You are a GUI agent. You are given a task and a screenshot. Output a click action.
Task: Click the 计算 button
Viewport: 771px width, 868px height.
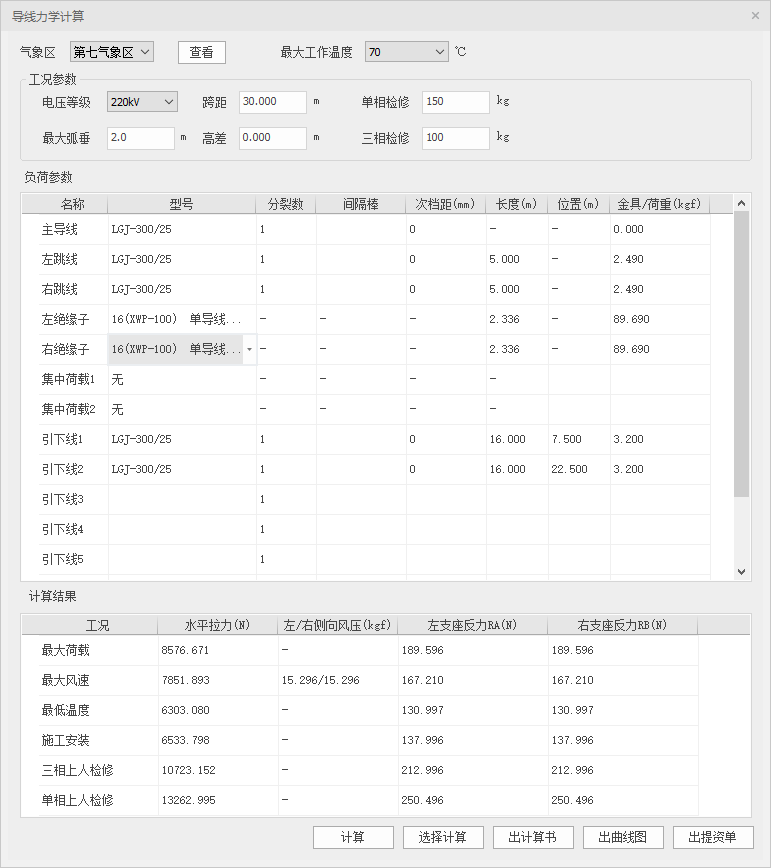(353, 837)
